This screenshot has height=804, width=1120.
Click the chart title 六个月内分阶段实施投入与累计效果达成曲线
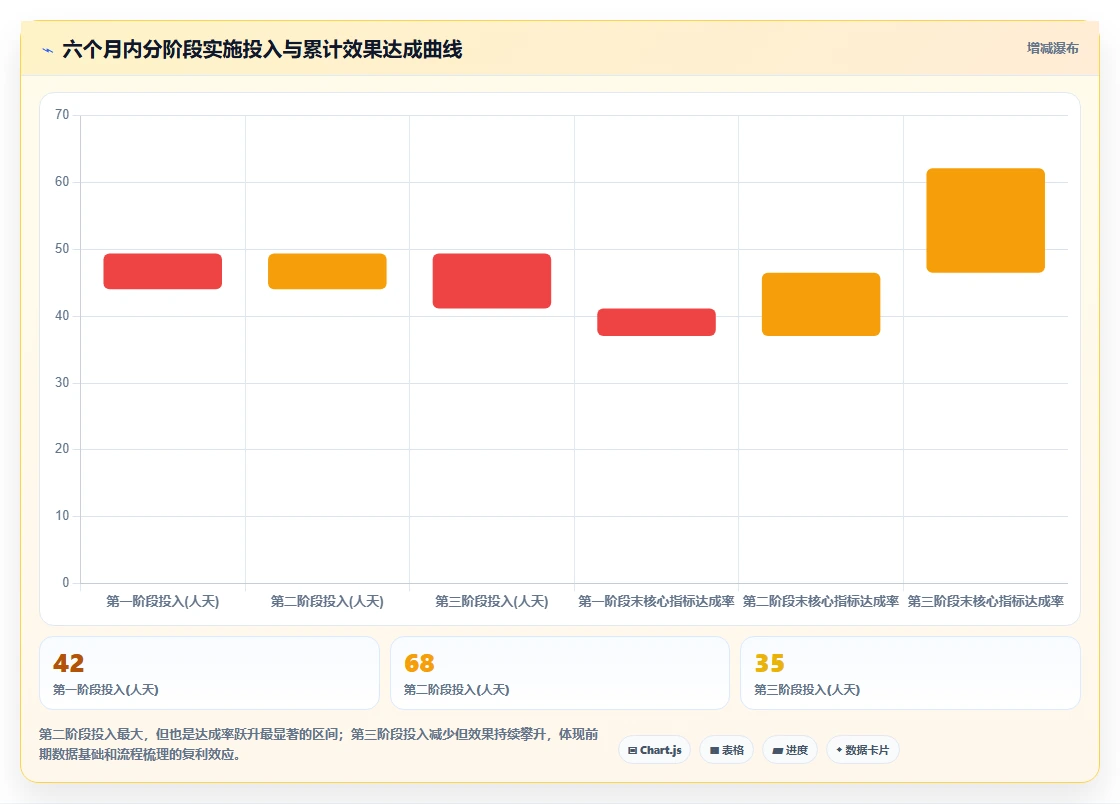(x=262, y=50)
